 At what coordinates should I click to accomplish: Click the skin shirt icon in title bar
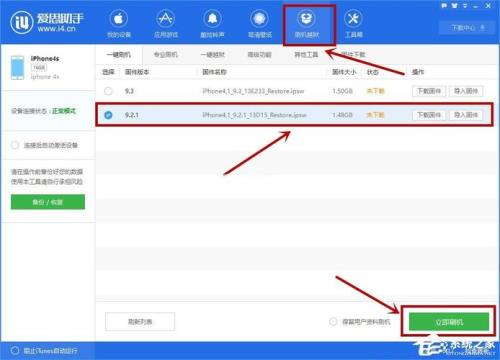point(455,6)
